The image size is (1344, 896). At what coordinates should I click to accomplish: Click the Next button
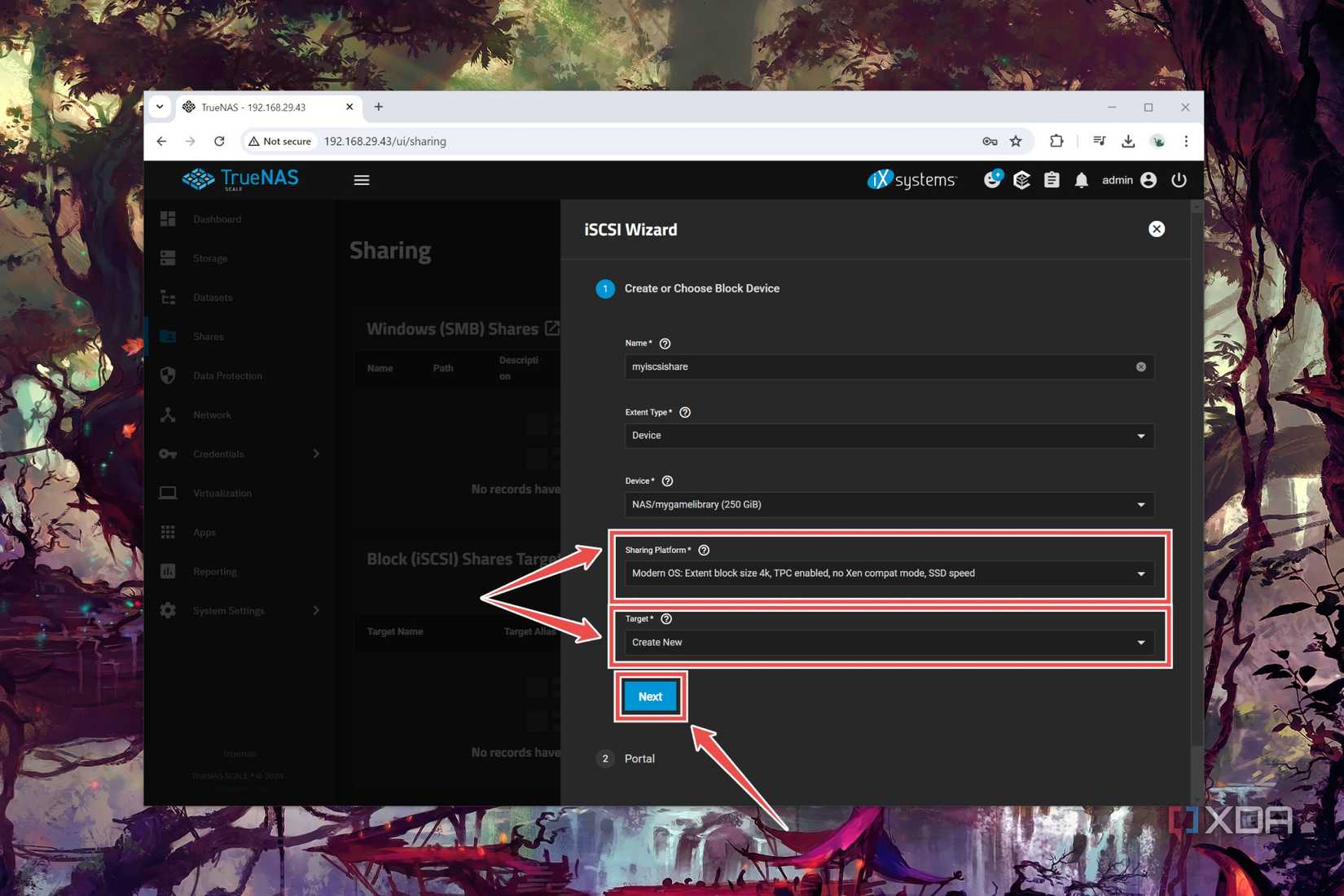pyautogui.click(x=650, y=696)
